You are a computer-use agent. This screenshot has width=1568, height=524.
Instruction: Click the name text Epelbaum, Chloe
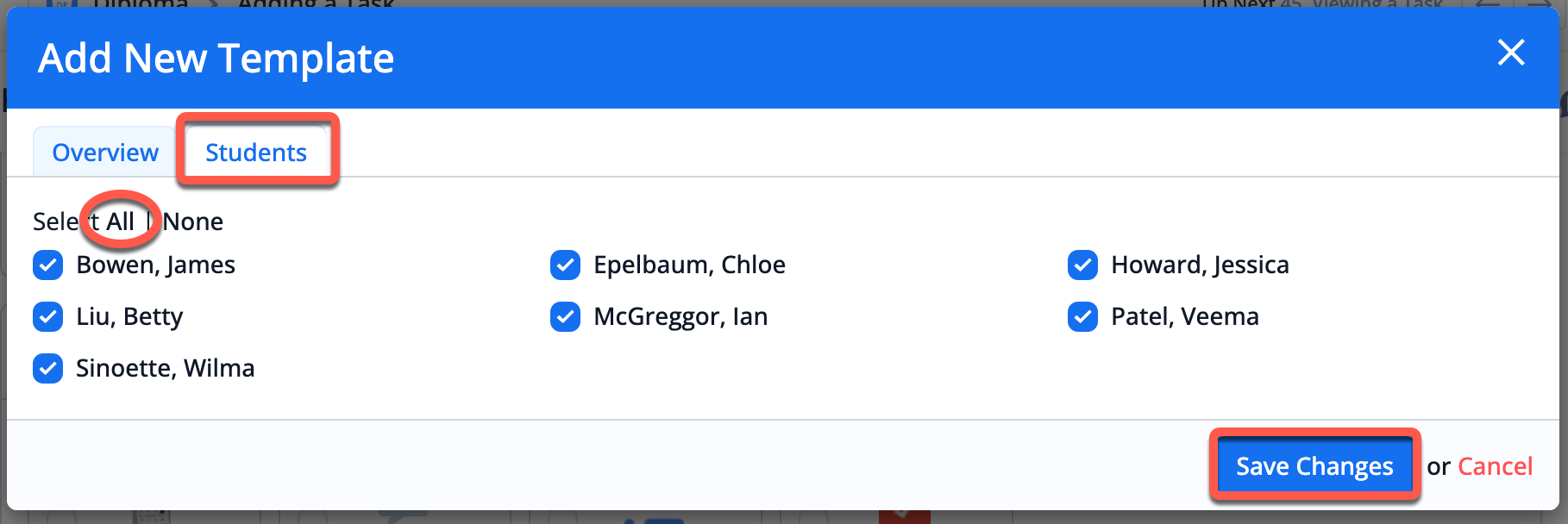(x=689, y=265)
